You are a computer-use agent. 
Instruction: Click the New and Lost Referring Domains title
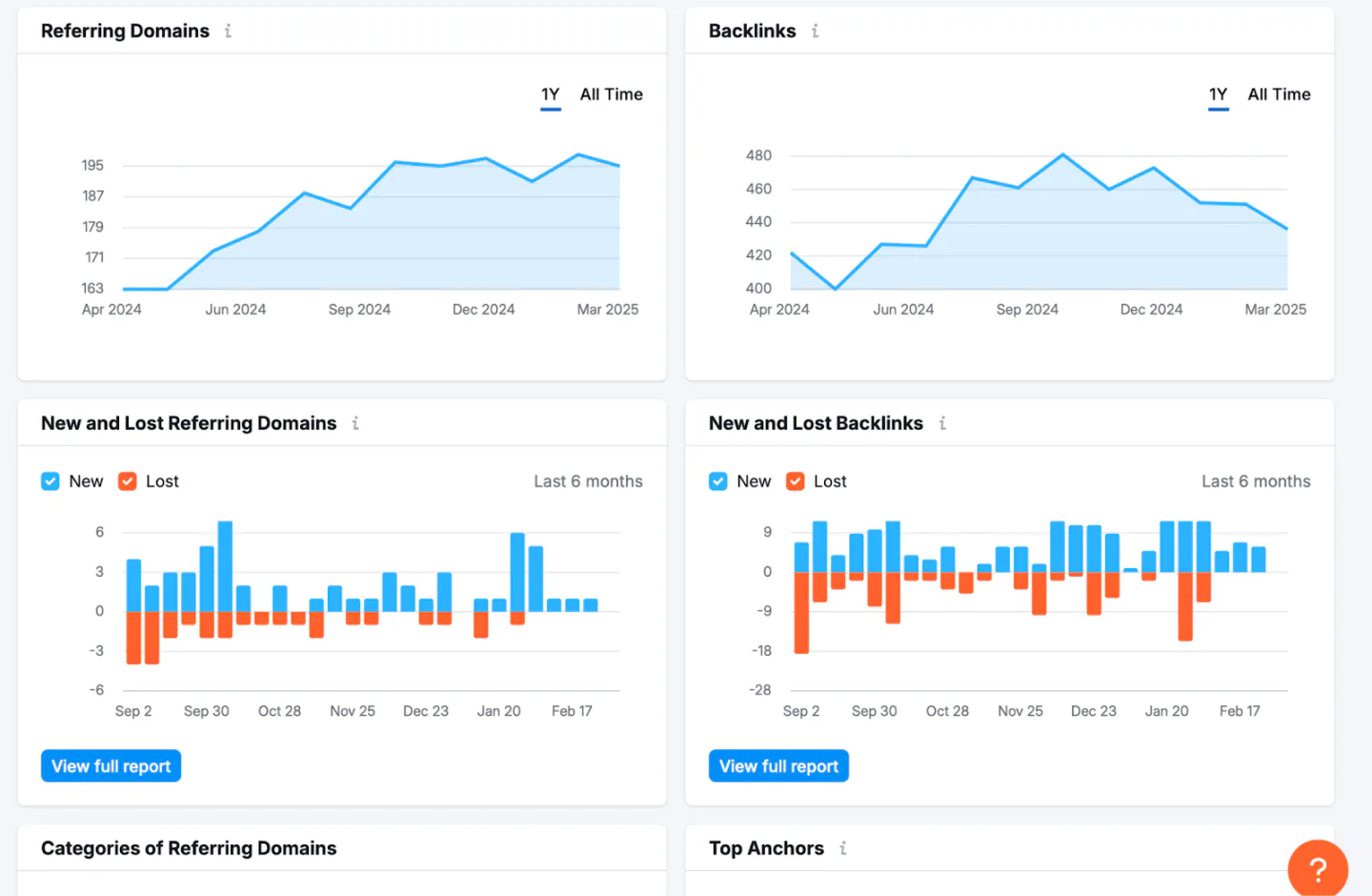coord(189,423)
